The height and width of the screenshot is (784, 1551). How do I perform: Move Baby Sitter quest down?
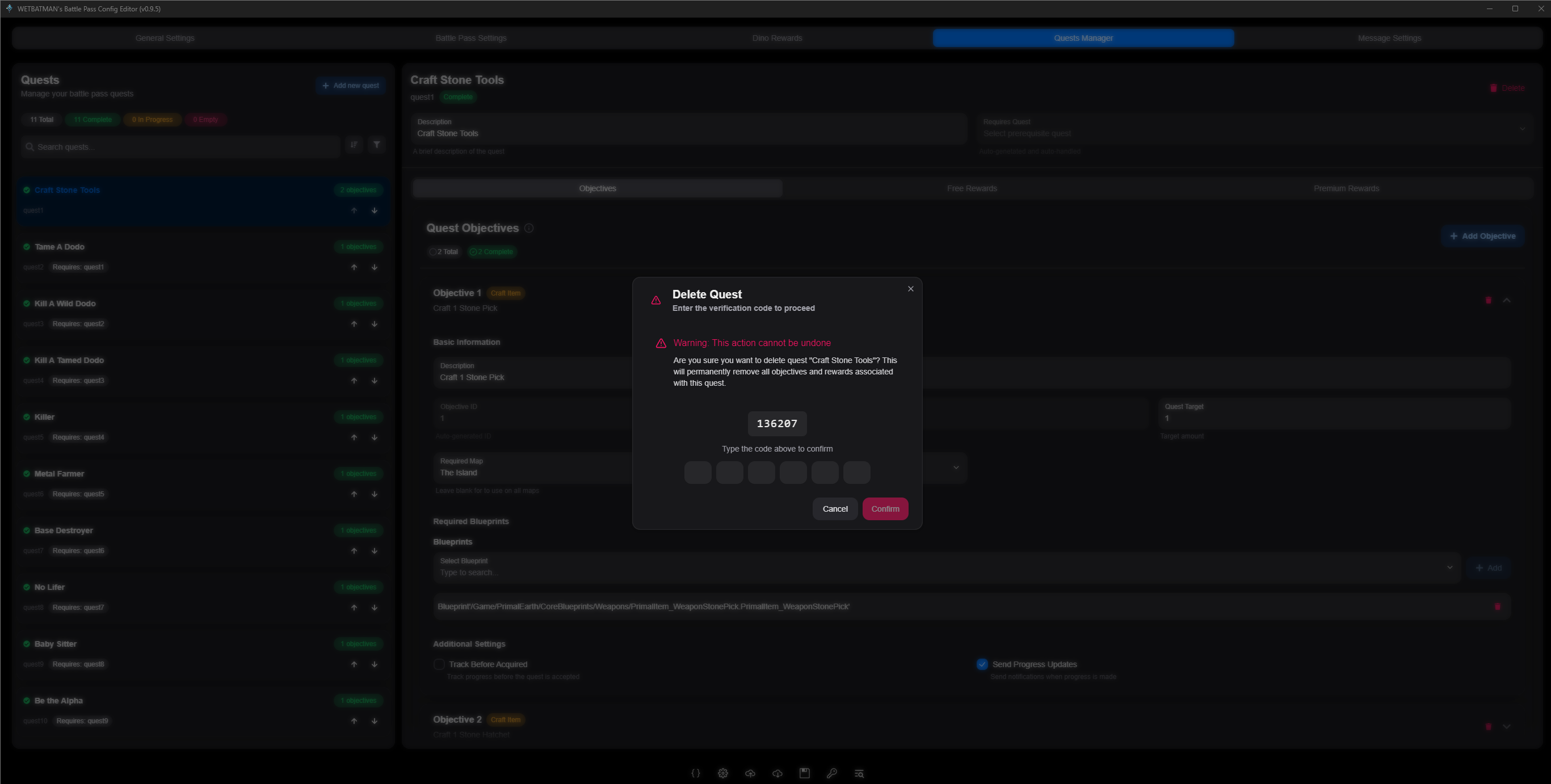pos(375,664)
